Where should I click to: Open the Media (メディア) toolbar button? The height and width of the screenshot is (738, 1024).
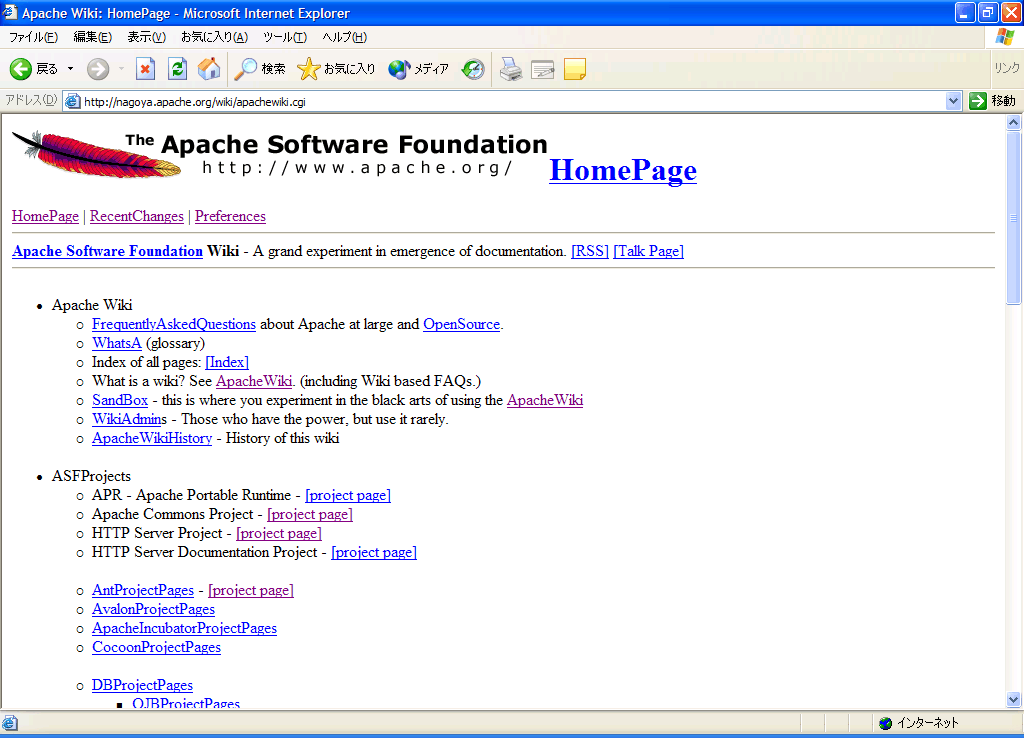(x=418, y=69)
